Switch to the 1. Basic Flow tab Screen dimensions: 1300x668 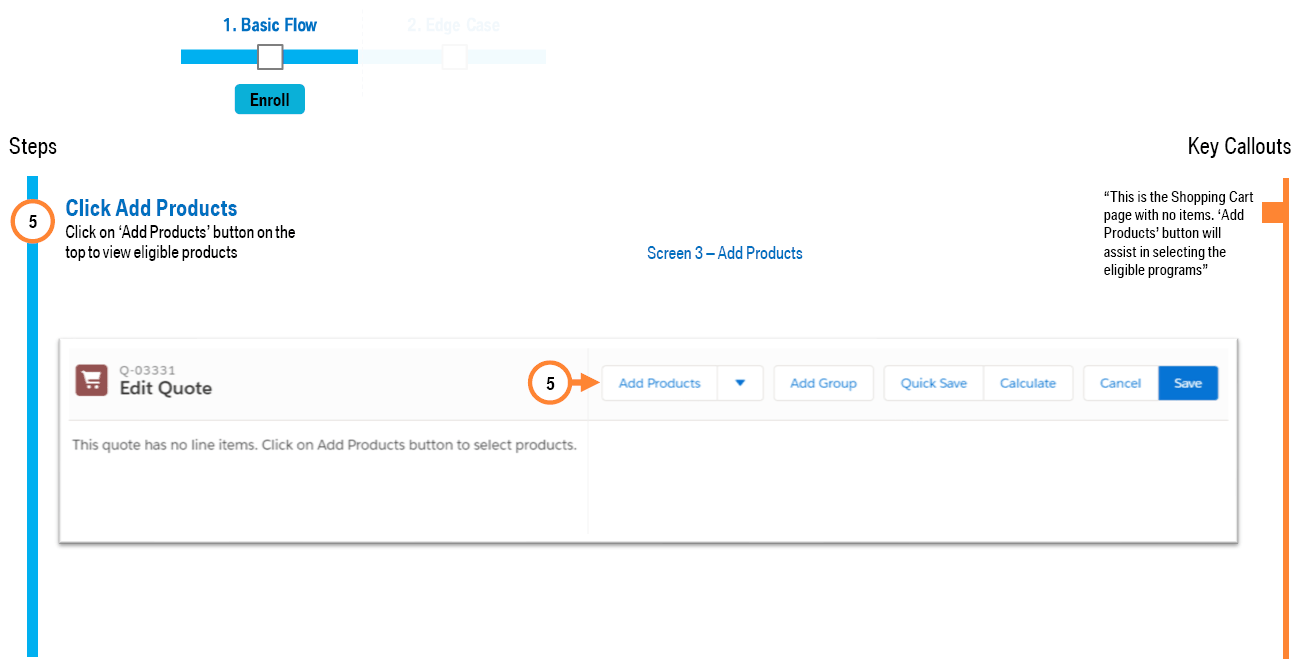269,25
